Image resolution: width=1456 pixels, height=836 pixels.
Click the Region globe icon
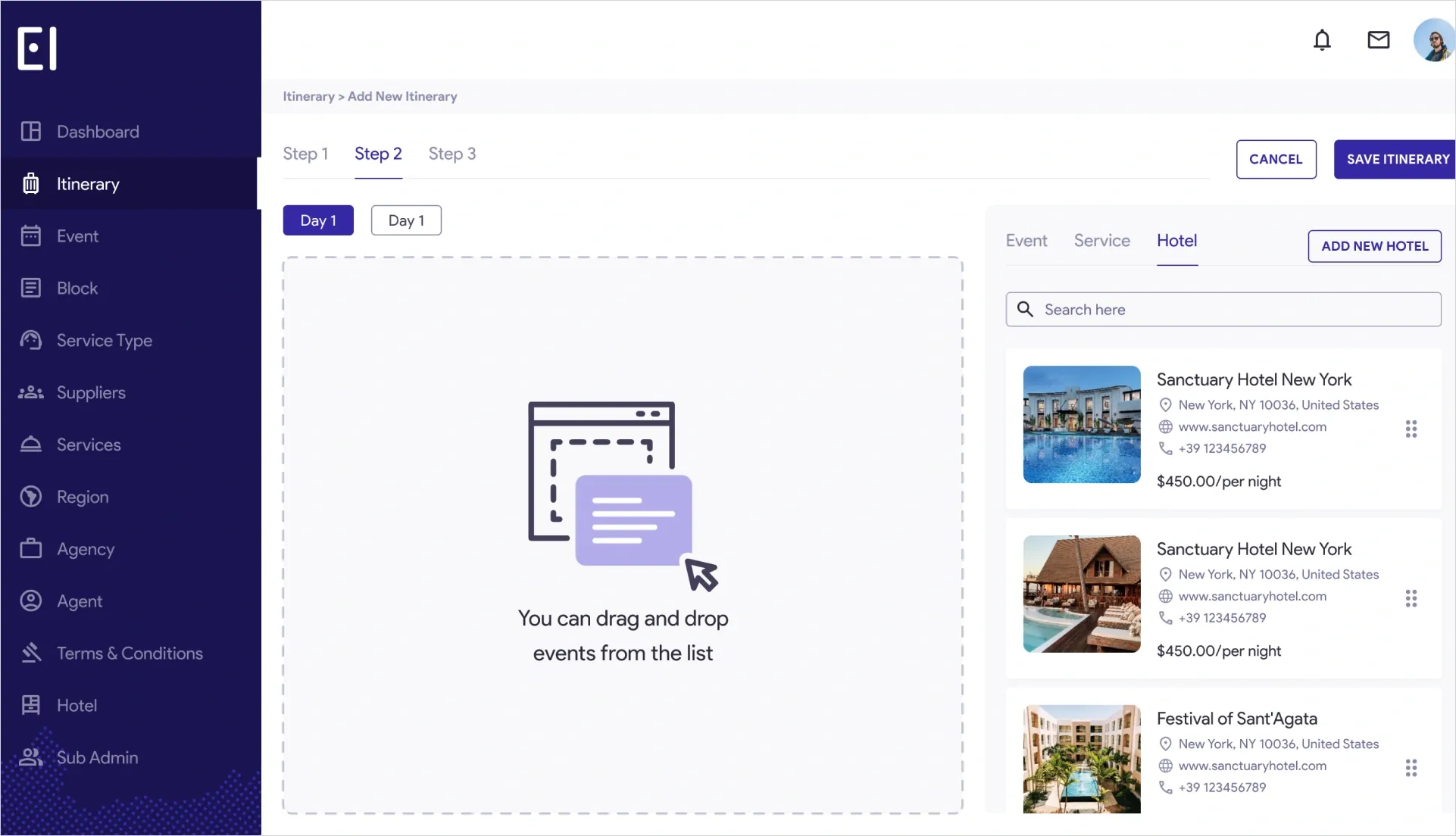coord(31,497)
